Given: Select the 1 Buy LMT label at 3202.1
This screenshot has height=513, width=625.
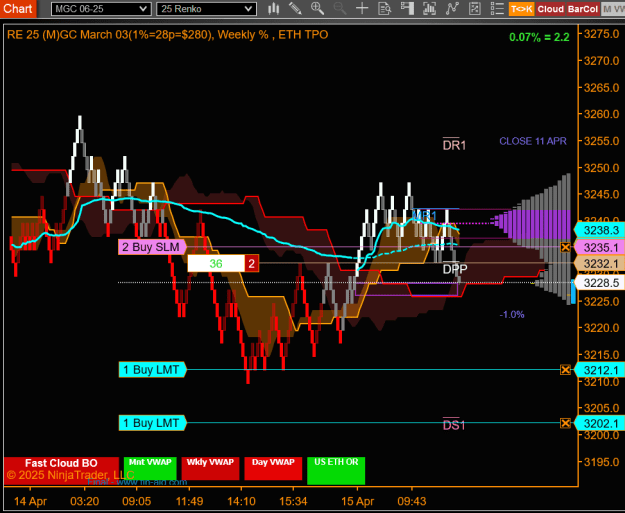Looking at the screenshot, I should pyautogui.click(x=152, y=423).
